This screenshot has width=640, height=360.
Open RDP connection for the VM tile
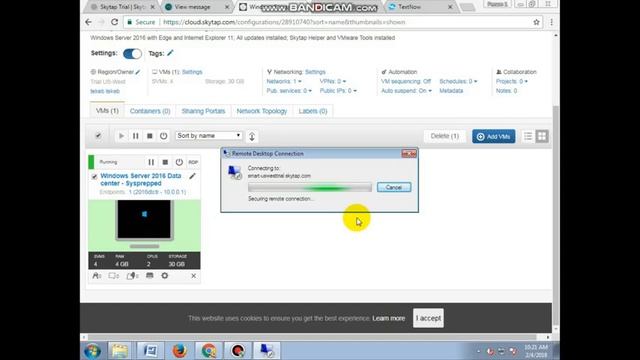[x=193, y=162]
